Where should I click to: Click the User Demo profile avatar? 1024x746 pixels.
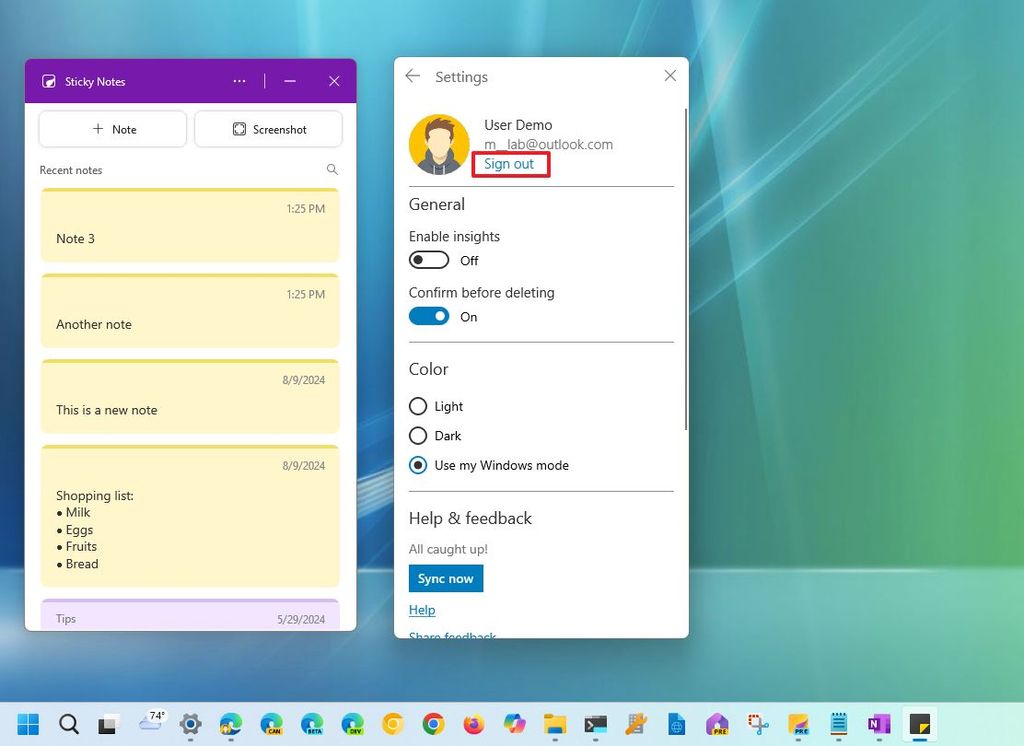click(x=440, y=143)
